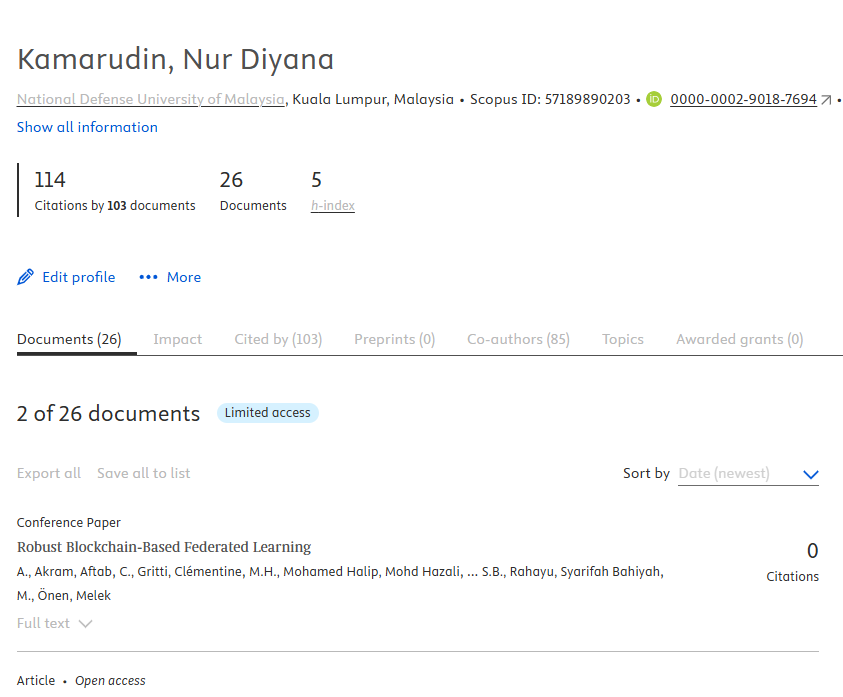
Task: Click the external link arrow beside the ORCID ID
Action: [824, 99]
